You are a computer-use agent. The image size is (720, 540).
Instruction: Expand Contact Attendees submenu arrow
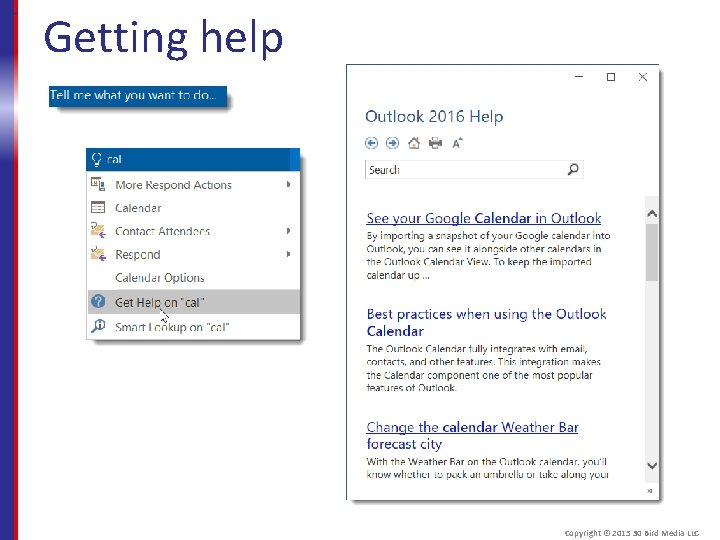point(288,231)
